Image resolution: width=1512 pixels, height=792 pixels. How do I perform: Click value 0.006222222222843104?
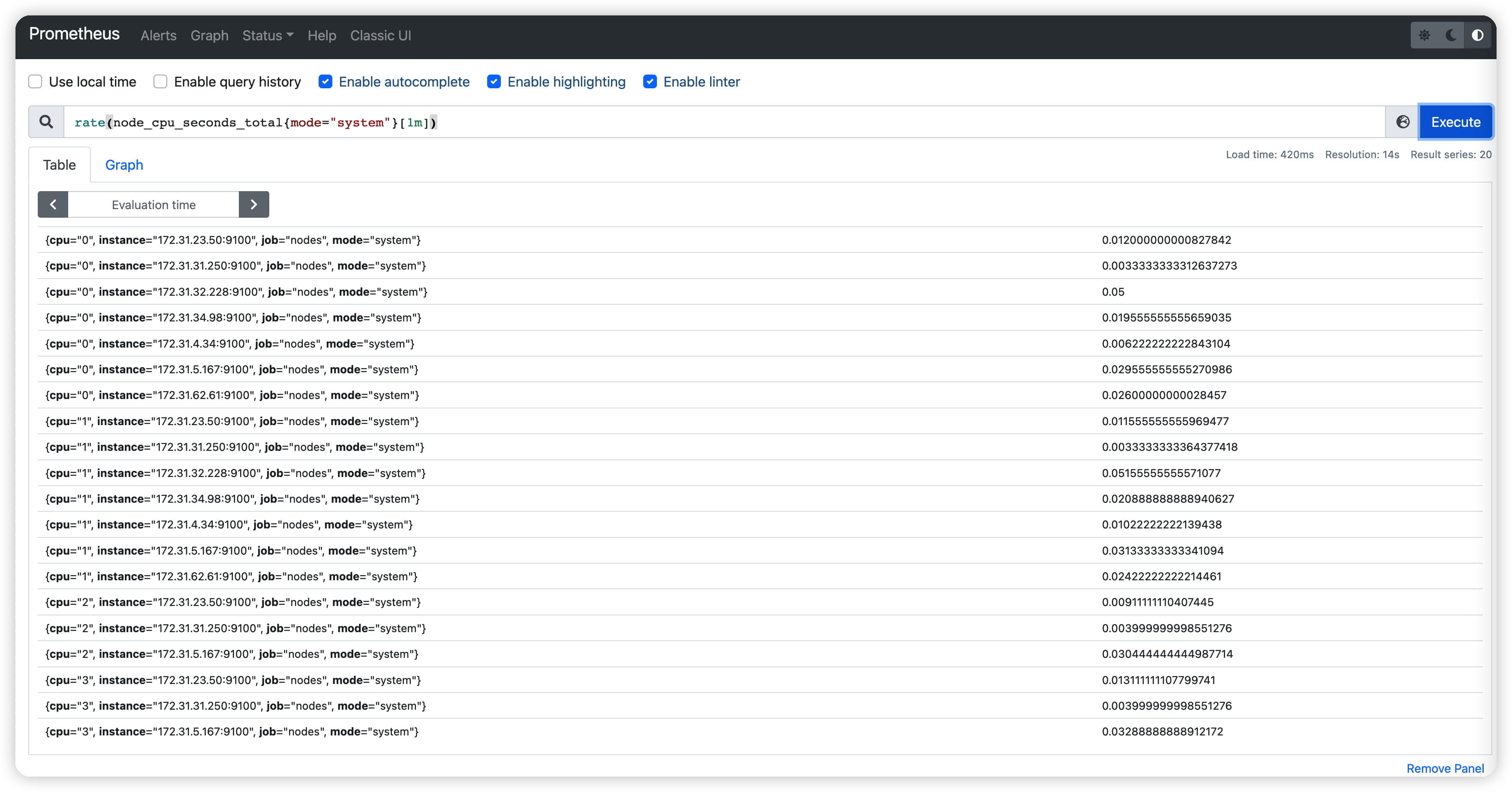pyautogui.click(x=1166, y=344)
